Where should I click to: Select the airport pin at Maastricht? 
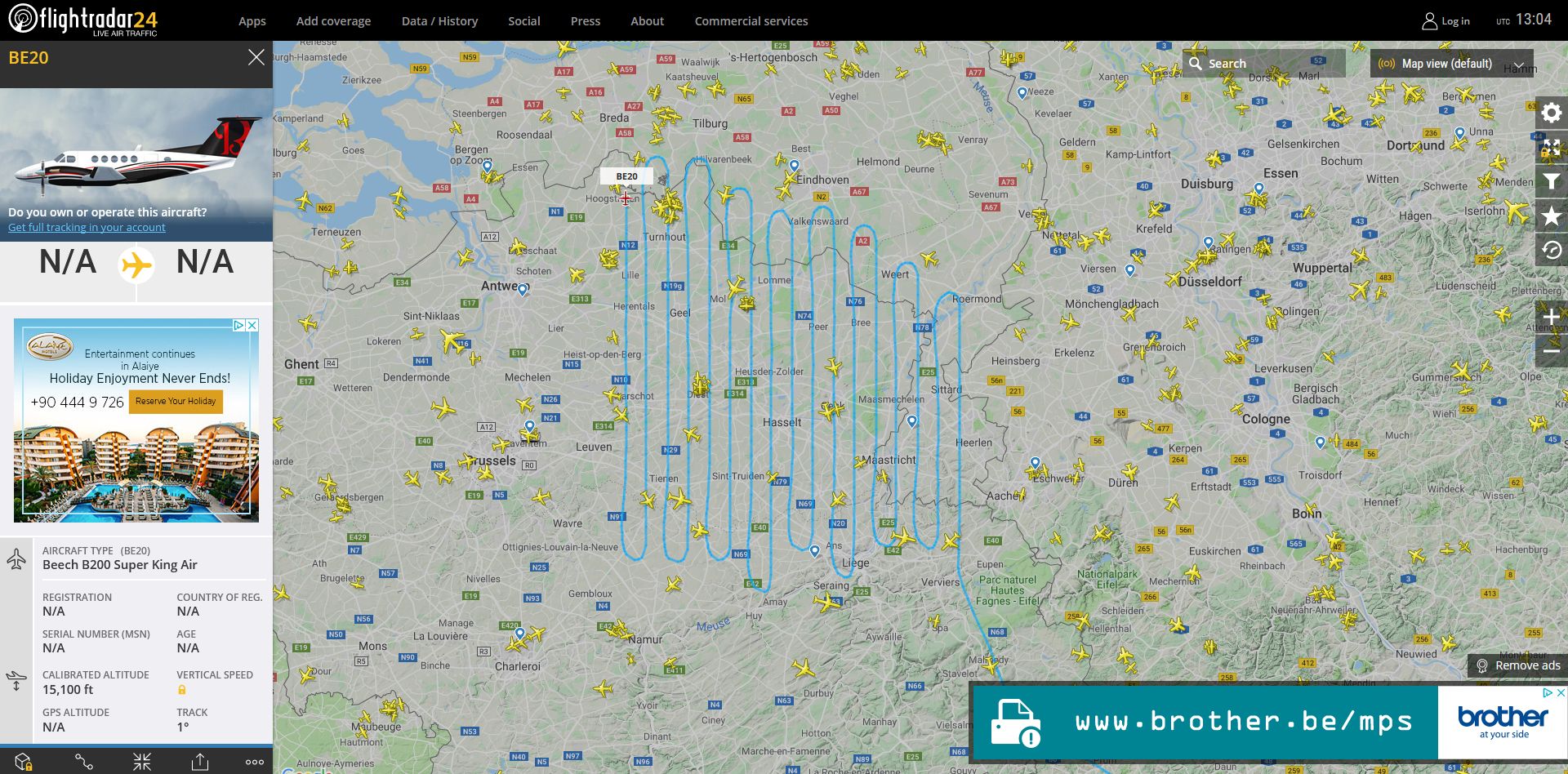(912, 421)
